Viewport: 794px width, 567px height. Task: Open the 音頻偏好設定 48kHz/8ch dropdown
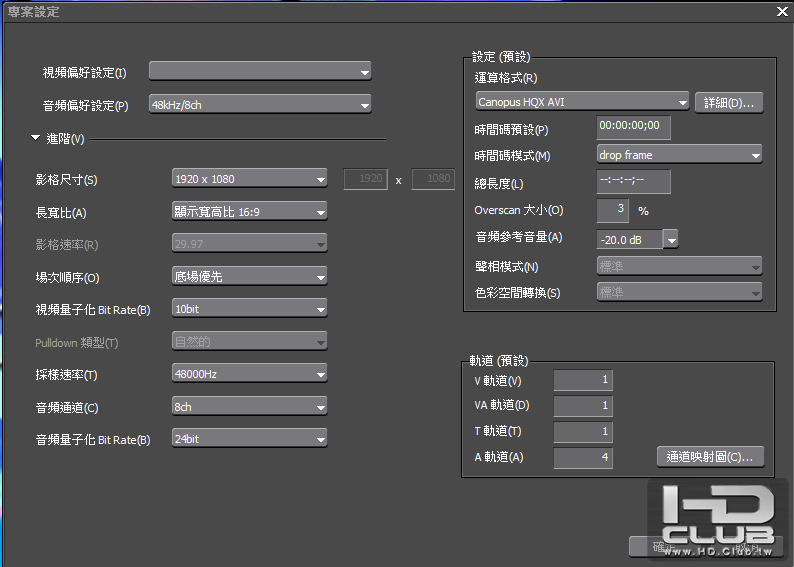click(x=260, y=104)
